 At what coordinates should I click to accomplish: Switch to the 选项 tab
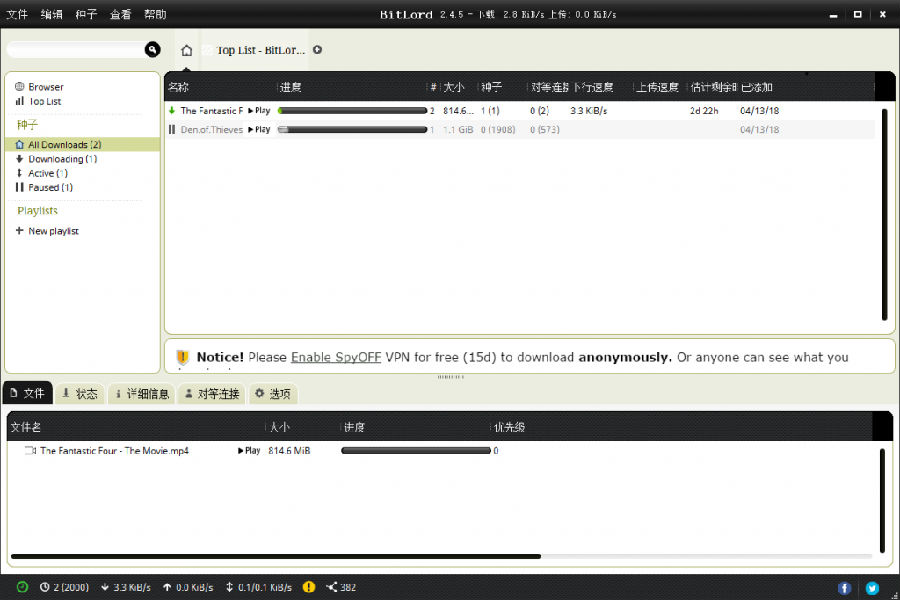(273, 393)
